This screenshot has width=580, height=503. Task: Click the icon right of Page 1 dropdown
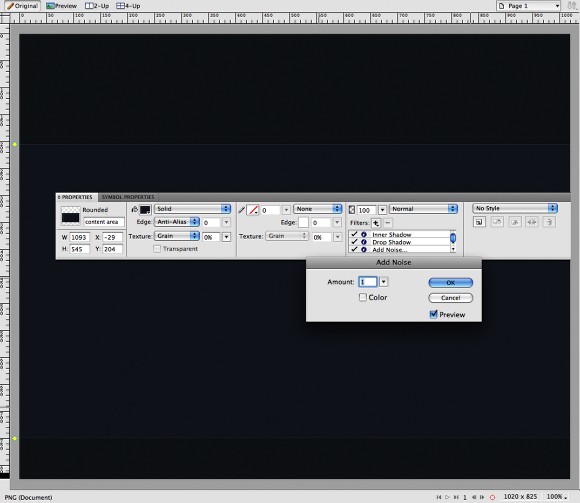pos(572,6)
